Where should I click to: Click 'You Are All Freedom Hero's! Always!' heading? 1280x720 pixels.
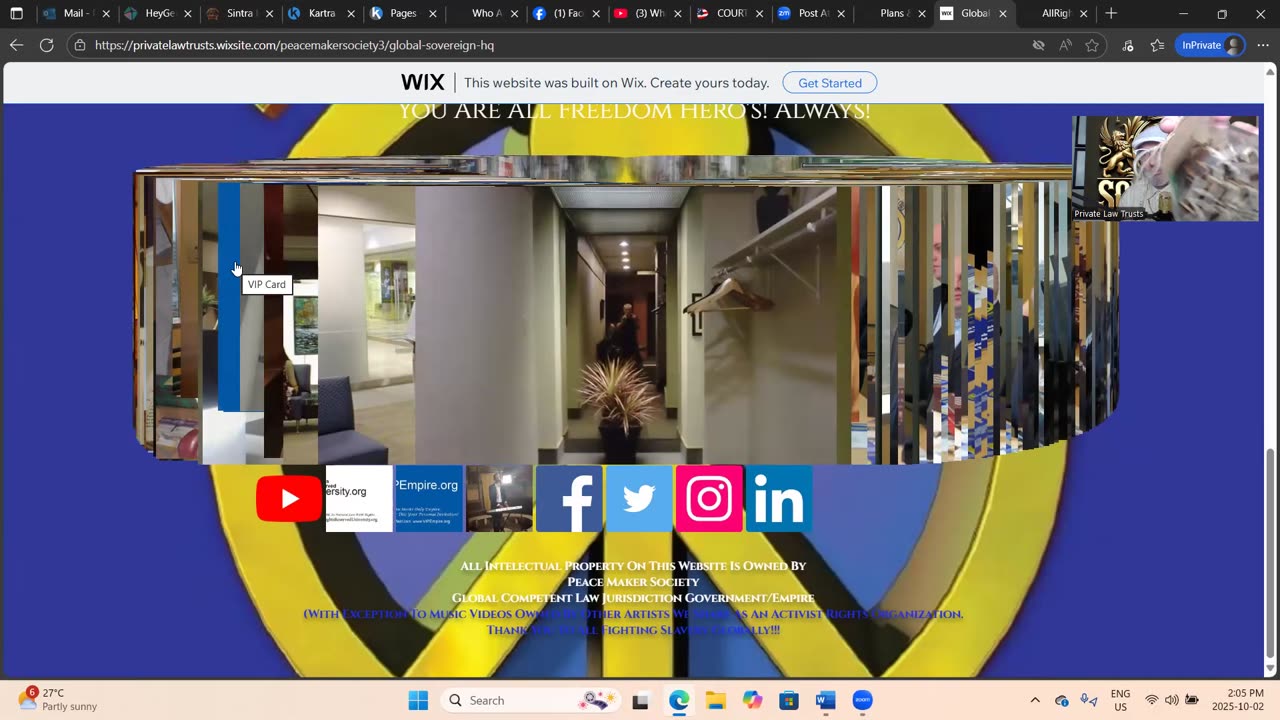[634, 111]
